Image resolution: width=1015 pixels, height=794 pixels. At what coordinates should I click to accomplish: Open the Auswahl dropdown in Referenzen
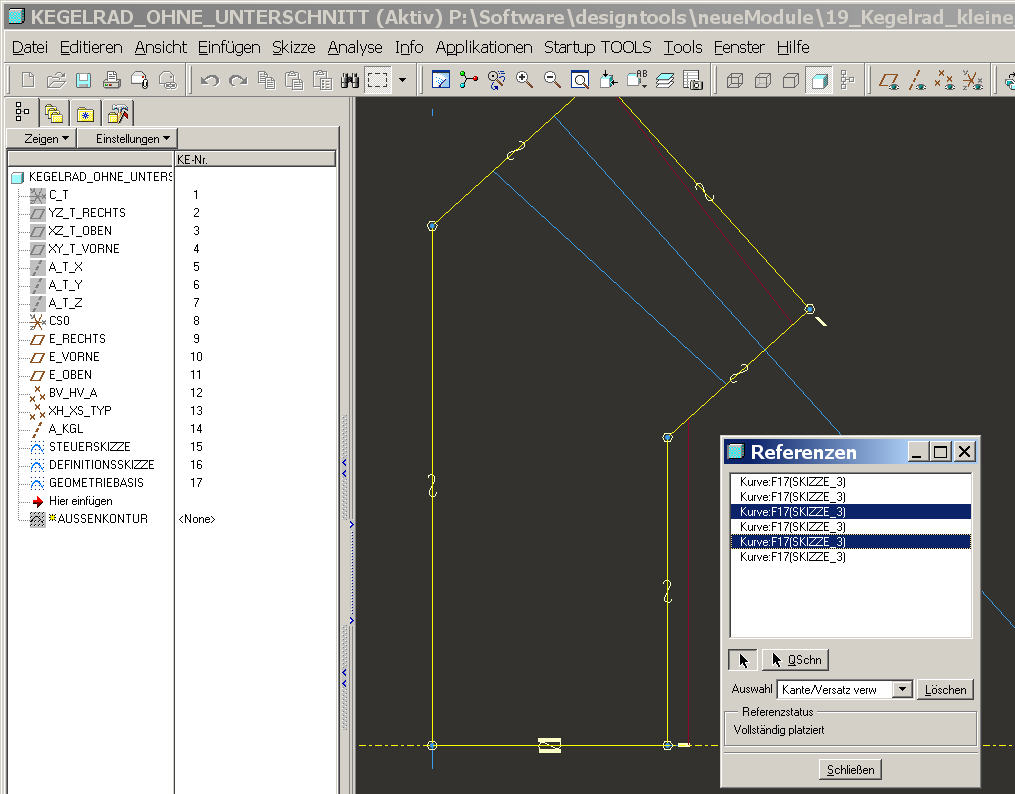(x=902, y=689)
